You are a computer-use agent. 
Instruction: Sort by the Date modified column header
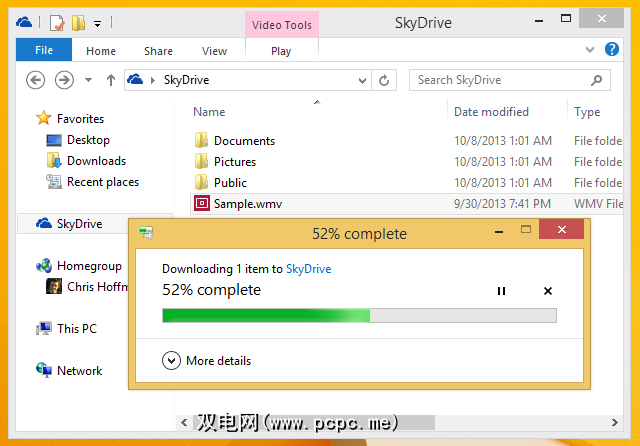491,112
